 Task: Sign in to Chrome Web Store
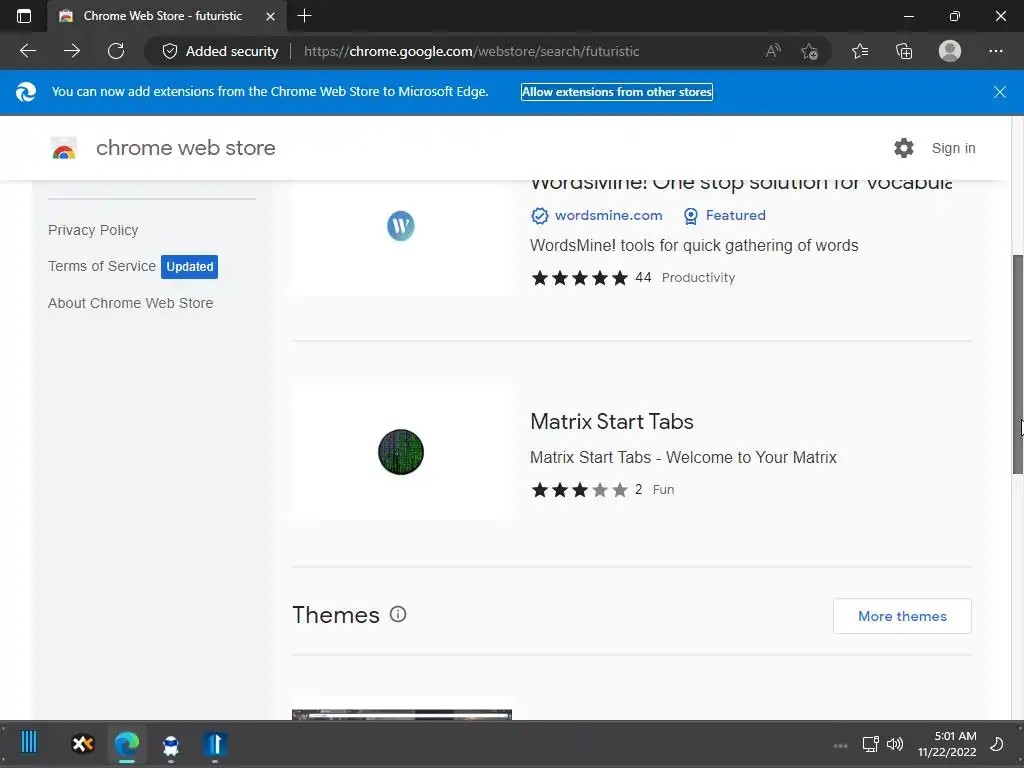[953, 148]
